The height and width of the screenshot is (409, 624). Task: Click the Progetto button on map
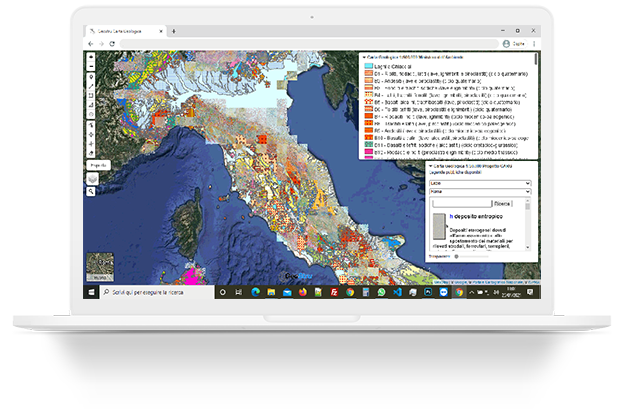[x=97, y=164]
